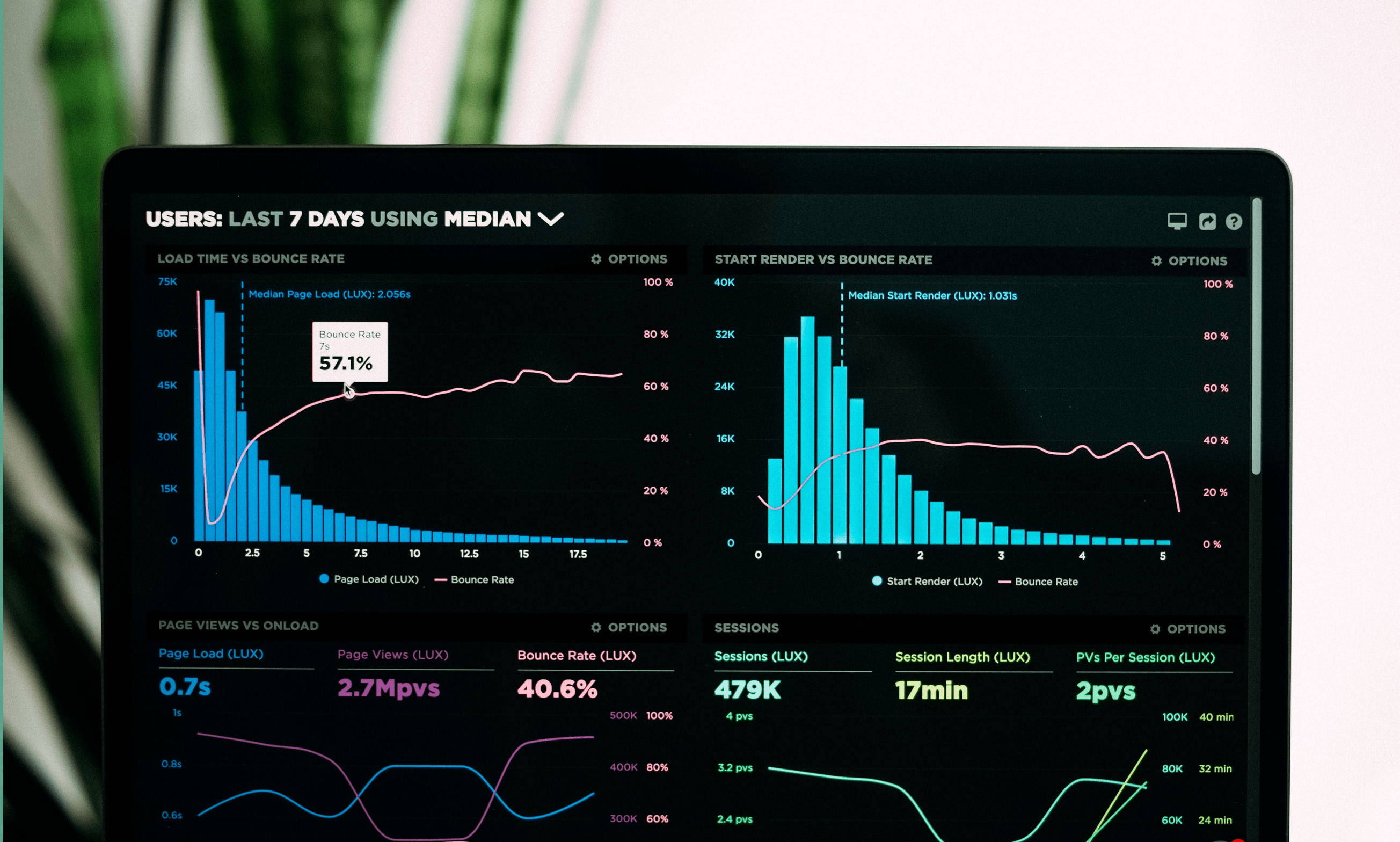Toggle Bounce Rate legend in start render chart
The height and width of the screenshot is (842, 1400).
[x=1038, y=582]
